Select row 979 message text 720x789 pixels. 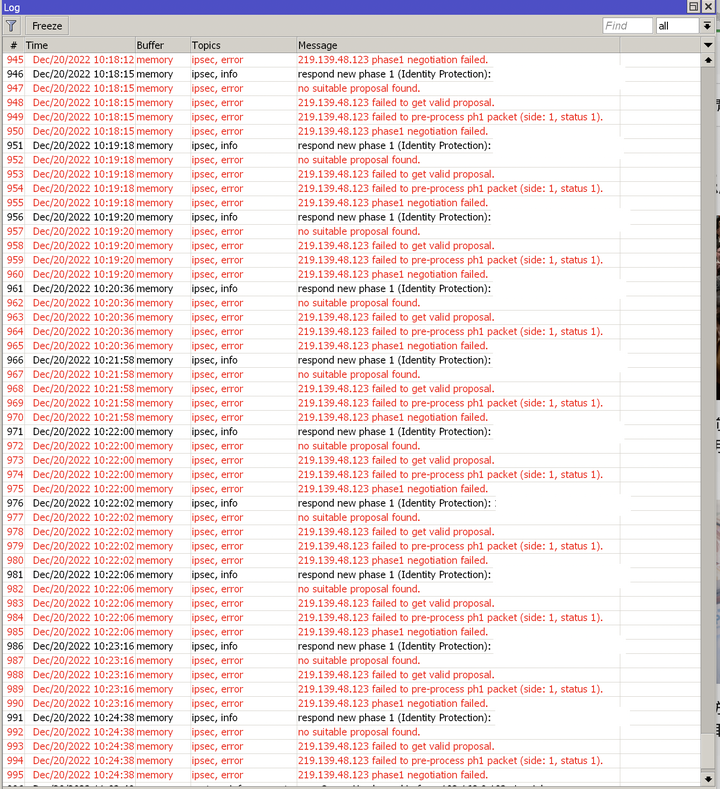click(x=450, y=546)
